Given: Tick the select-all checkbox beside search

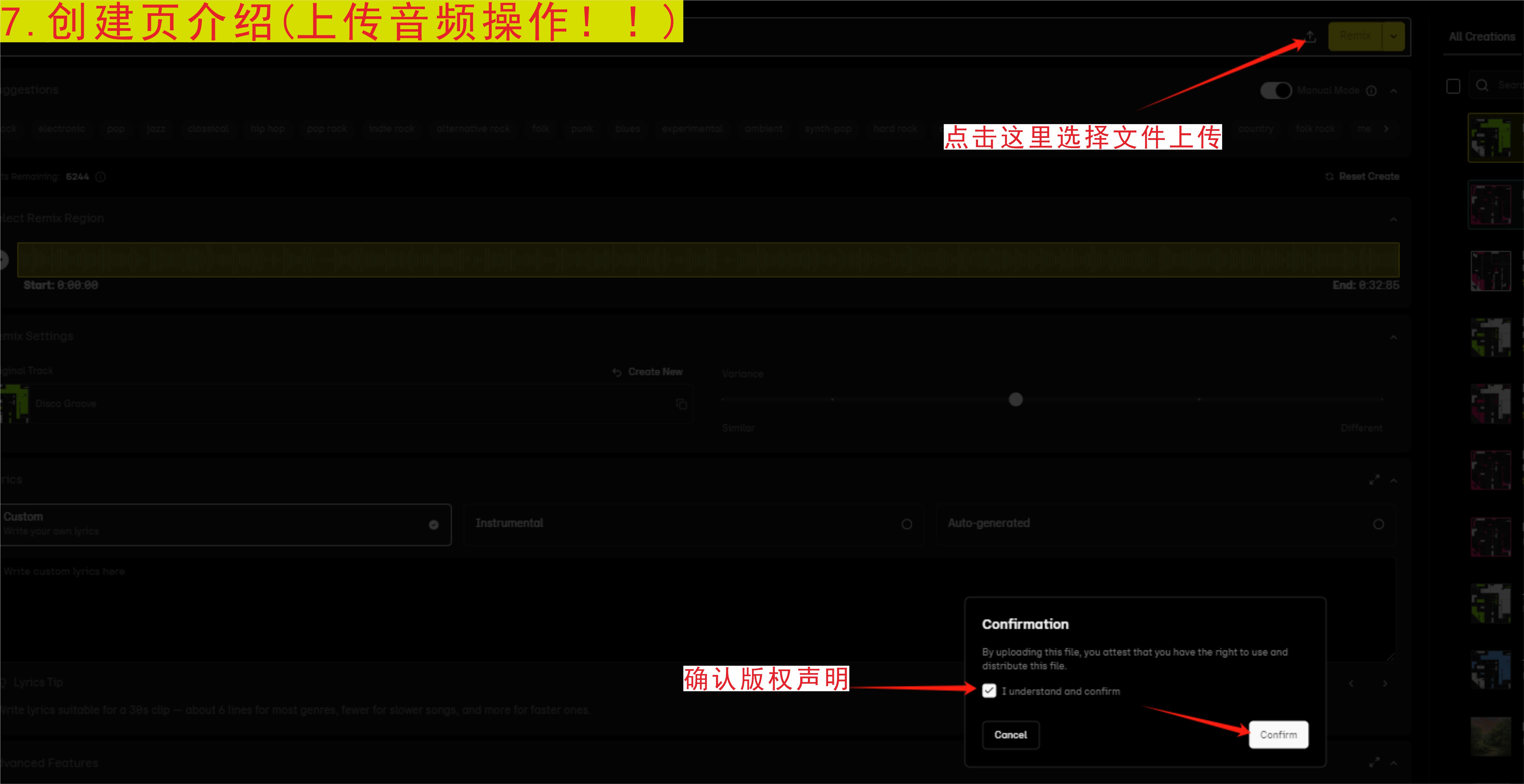Looking at the screenshot, I should [1453, 86].
